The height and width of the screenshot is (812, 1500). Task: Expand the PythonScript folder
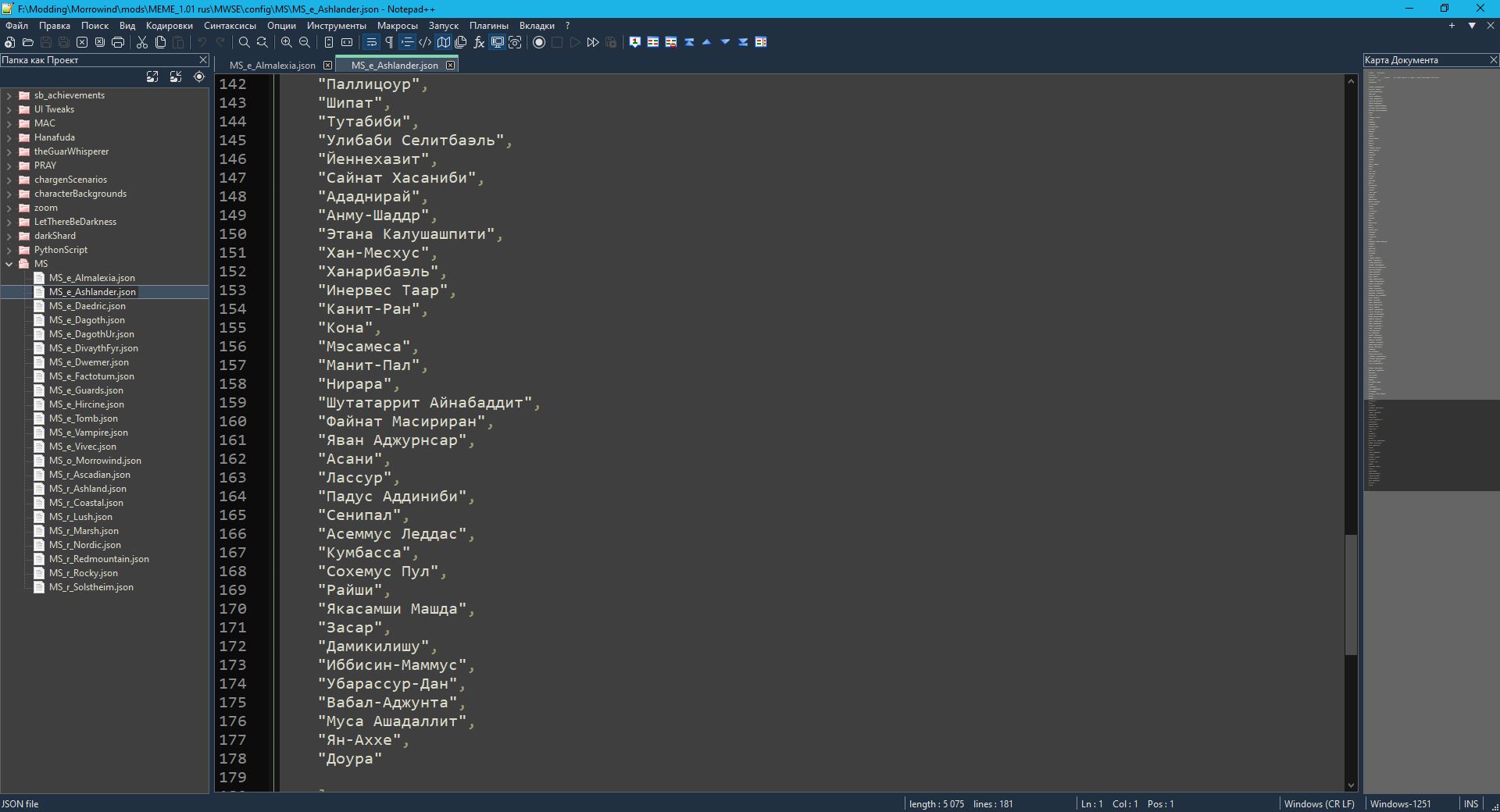click(9, 250)
